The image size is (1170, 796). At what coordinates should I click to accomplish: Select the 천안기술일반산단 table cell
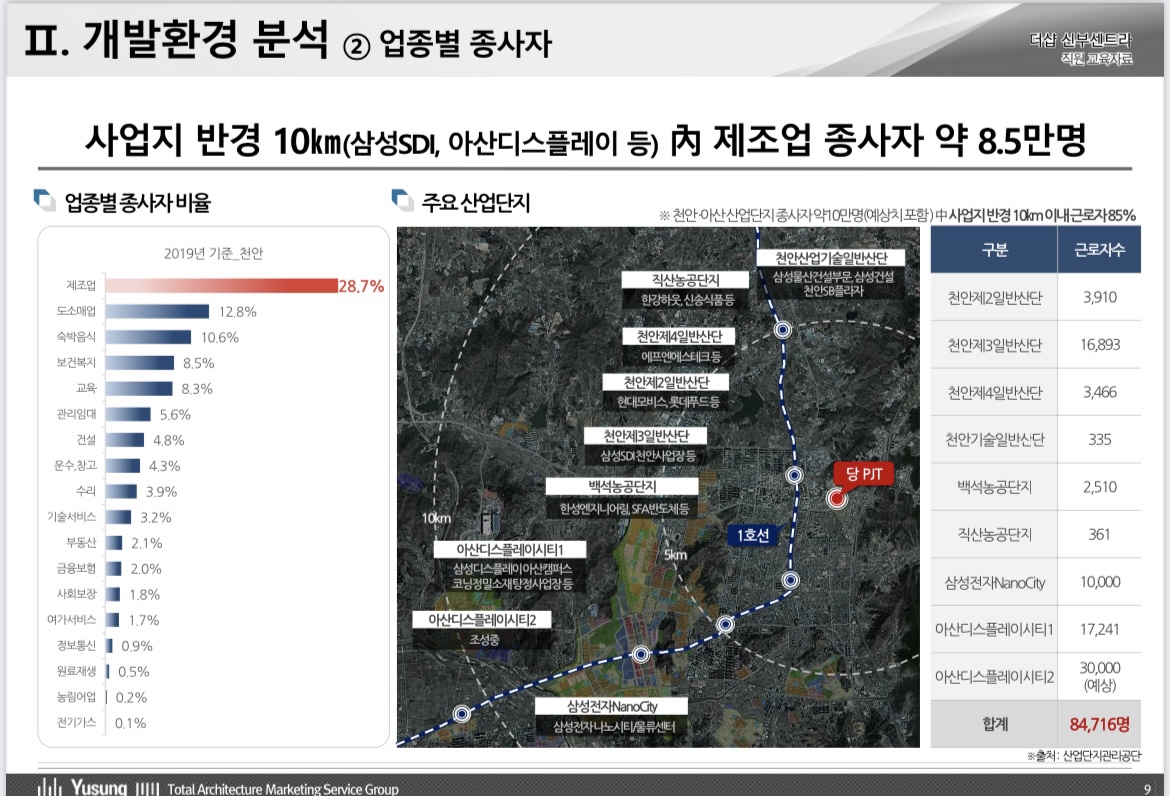click(x=994, y=439)
